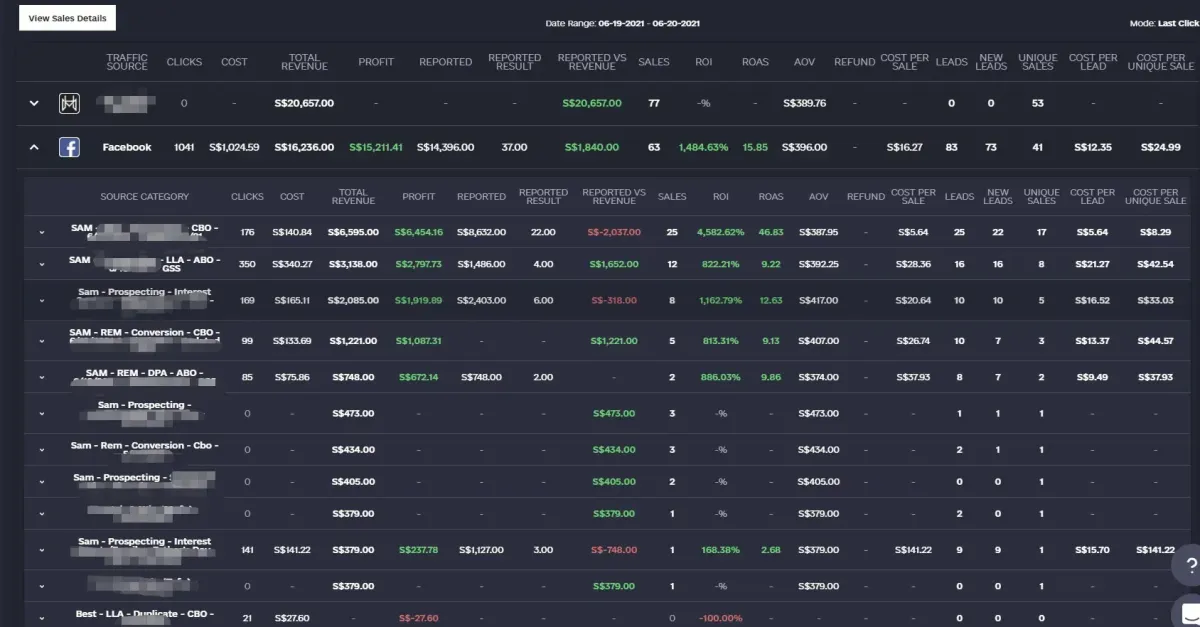Sort by top CLICKS column header
Viewport: 1200px width, 627px height.
tap(184, 62)
